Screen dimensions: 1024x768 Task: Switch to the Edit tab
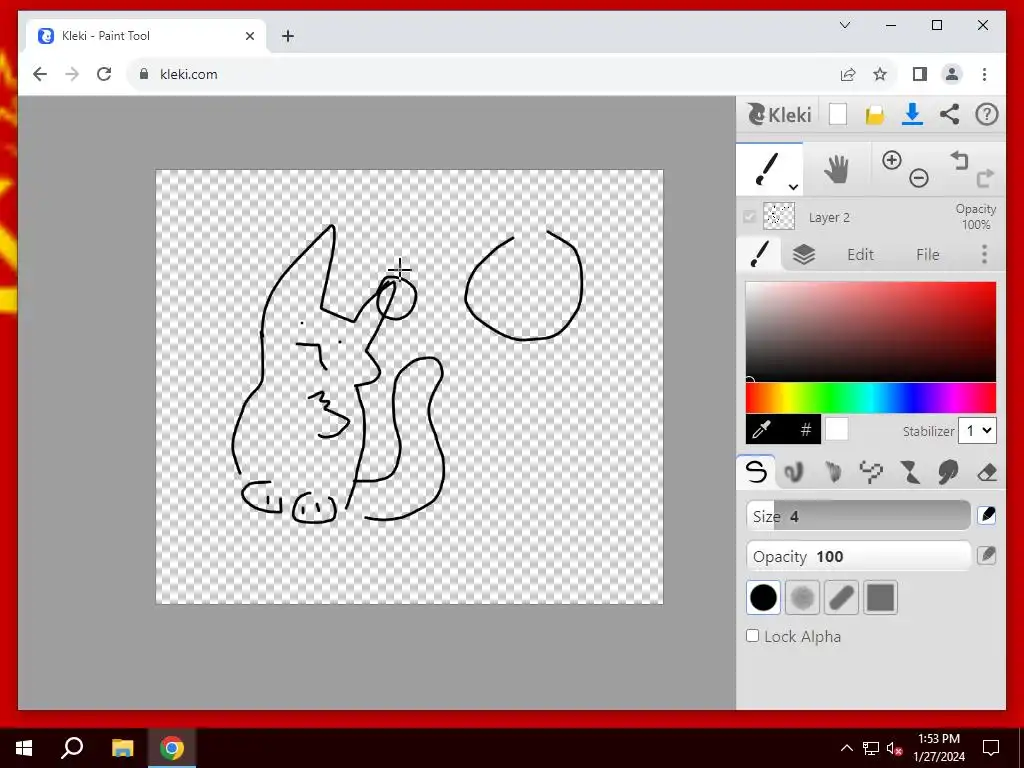click(860, 254)
